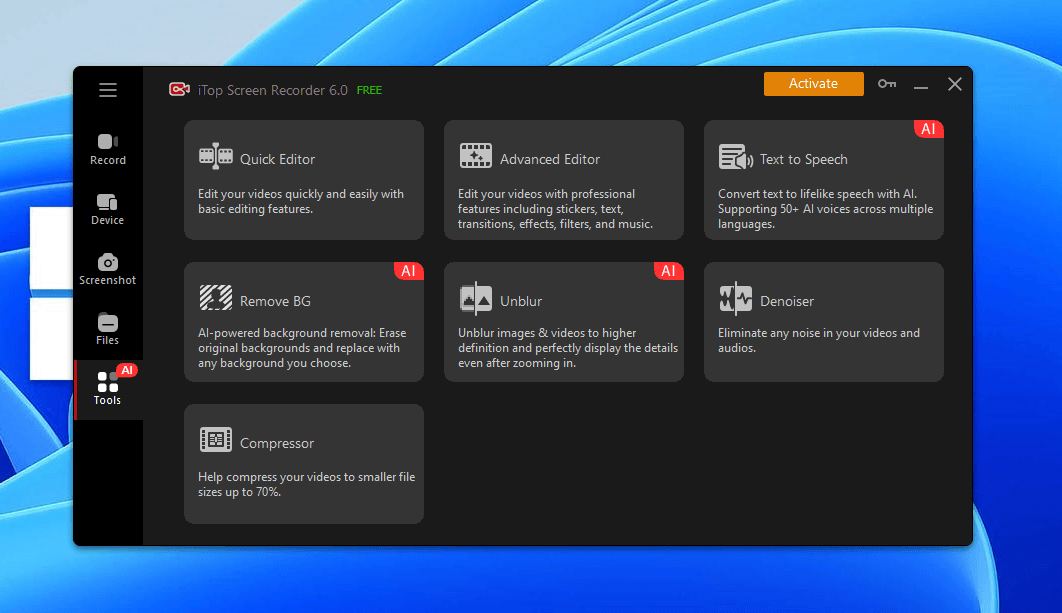This screenshot has width=1062, height=613.
Task: Click the Compressor film icon
Action: point(215,440)
